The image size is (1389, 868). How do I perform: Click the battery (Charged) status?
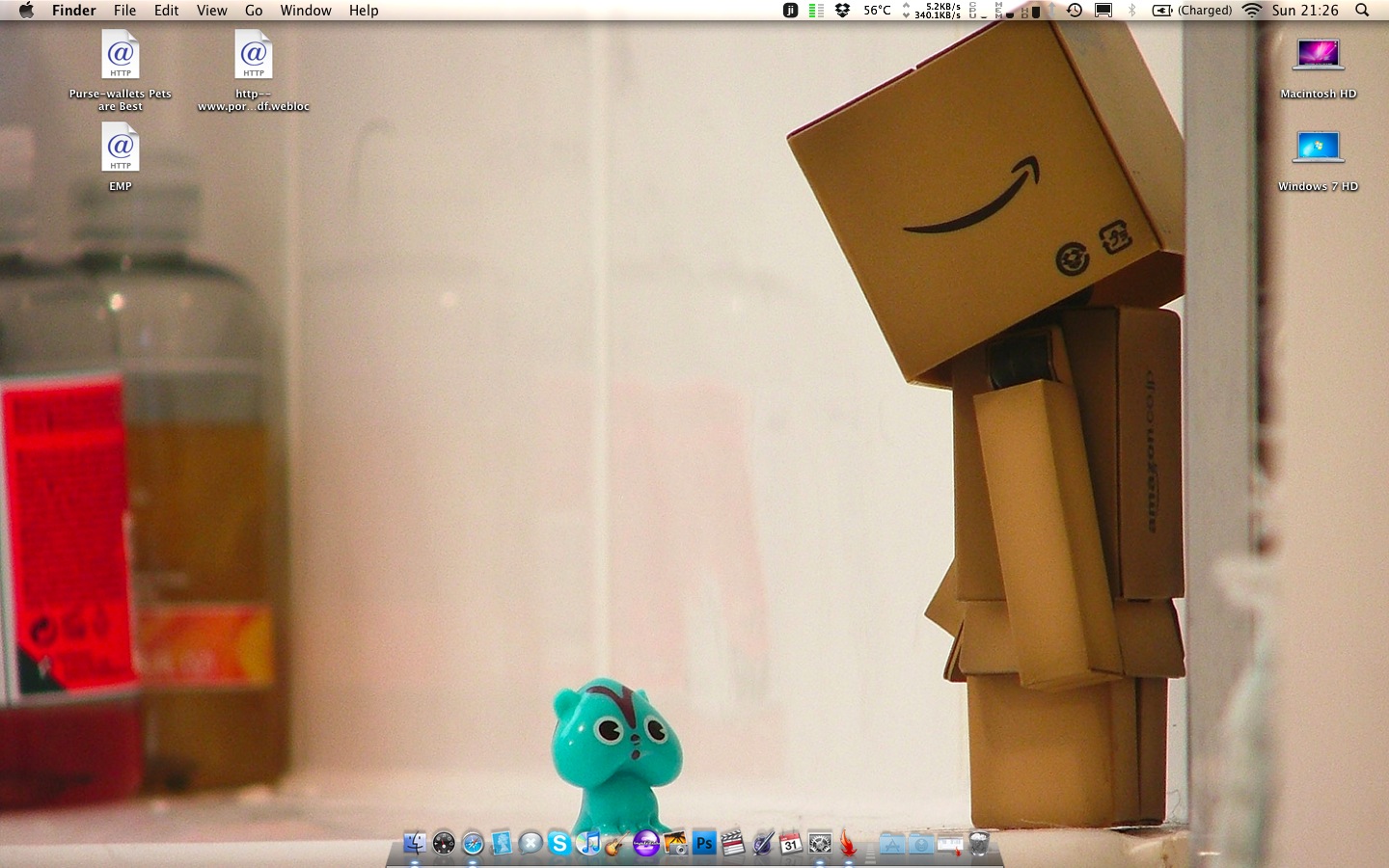click(1192, 10)
